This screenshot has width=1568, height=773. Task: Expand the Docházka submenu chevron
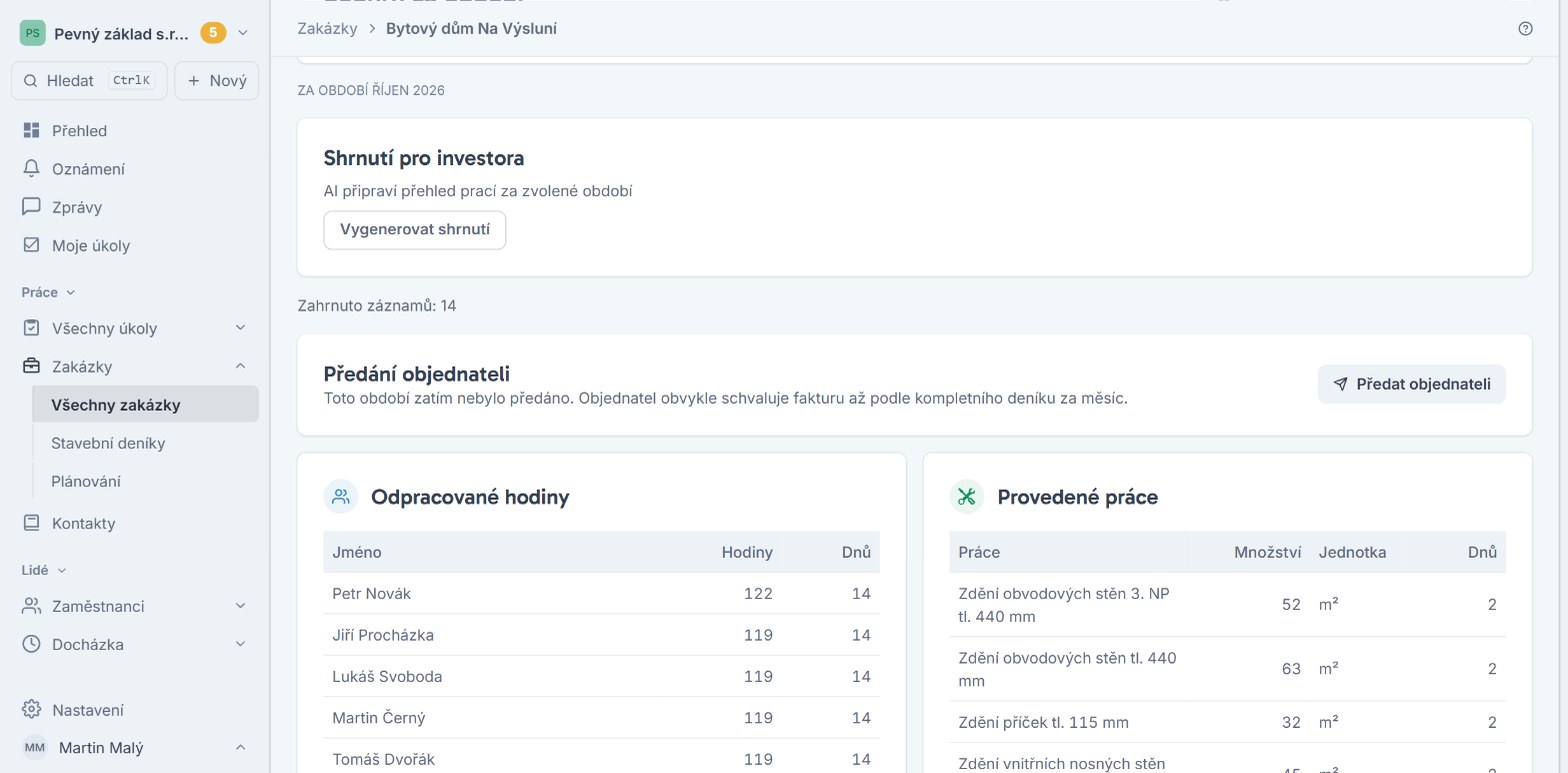(x=241, y=644)
